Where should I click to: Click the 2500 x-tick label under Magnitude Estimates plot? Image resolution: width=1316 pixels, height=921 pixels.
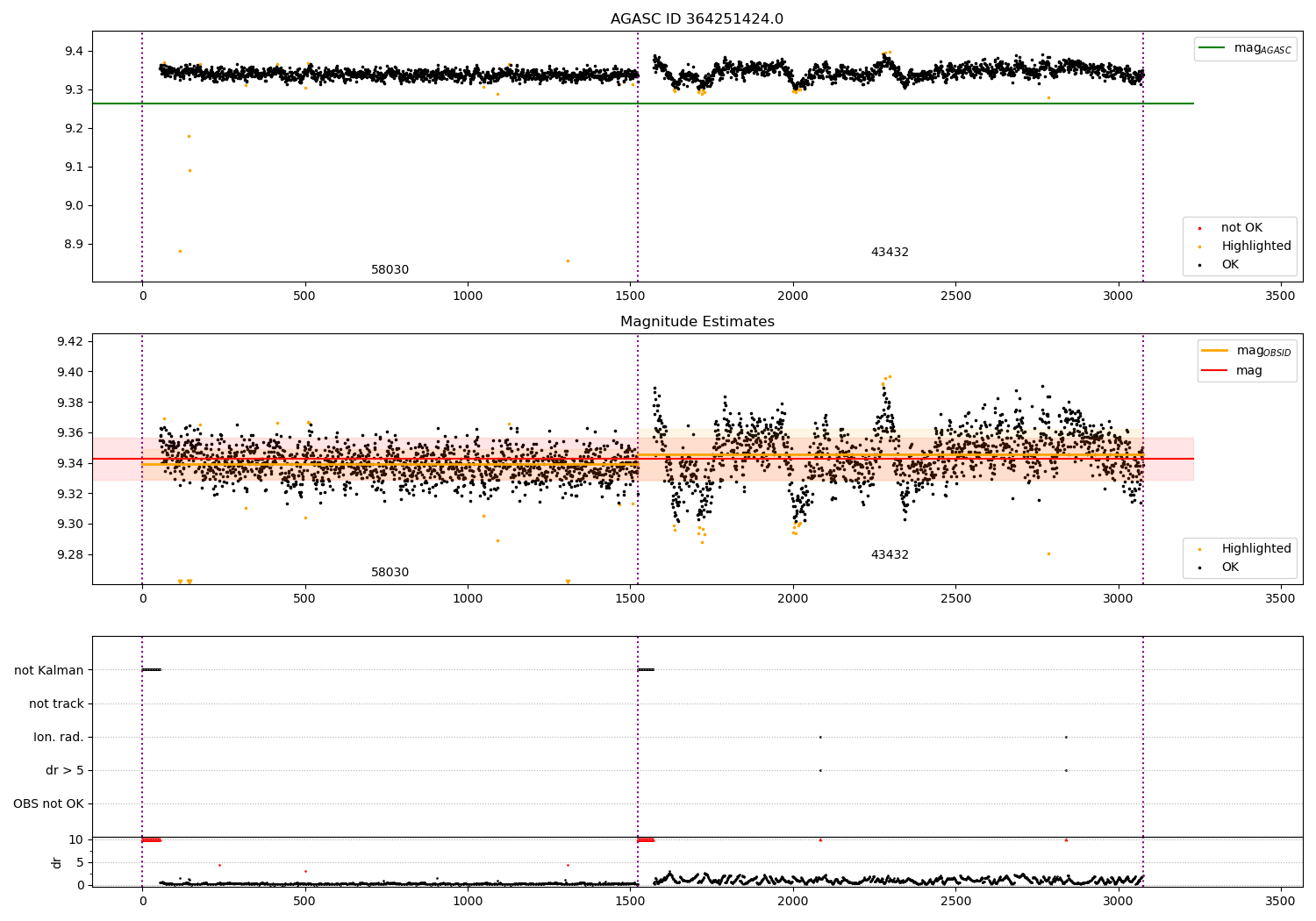[x=955, y=598]
